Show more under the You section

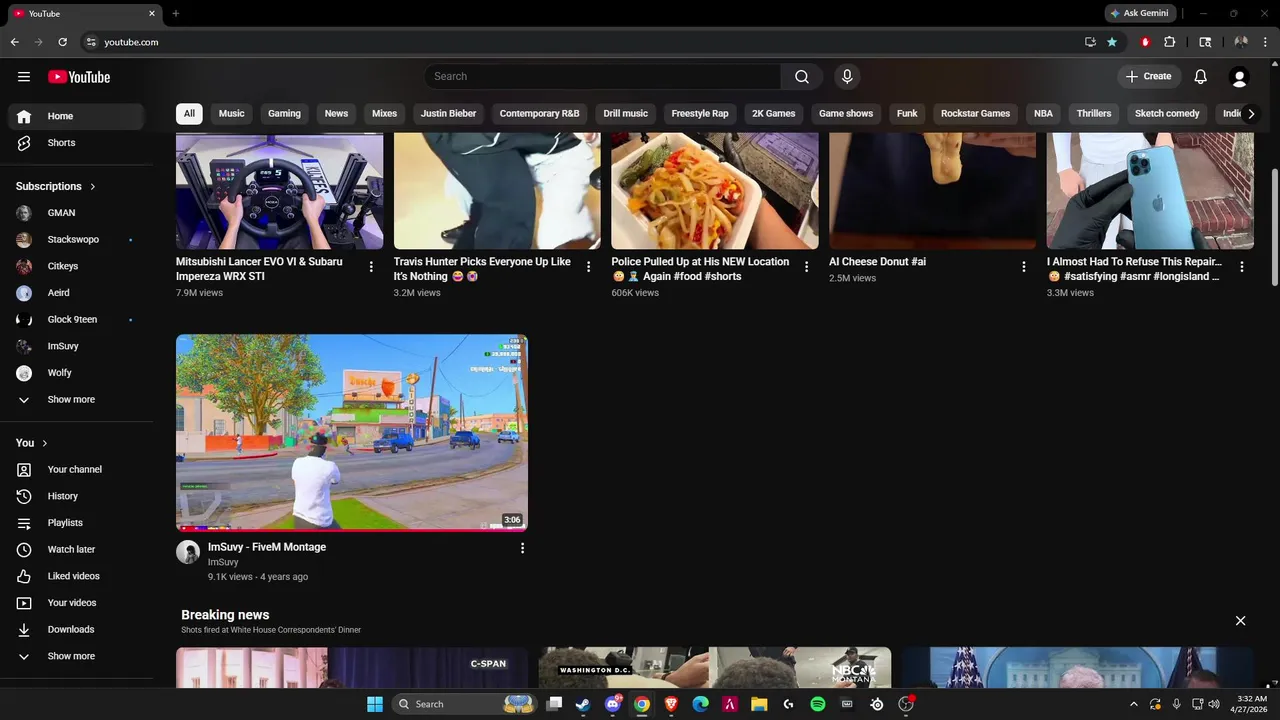coord(76,657)
